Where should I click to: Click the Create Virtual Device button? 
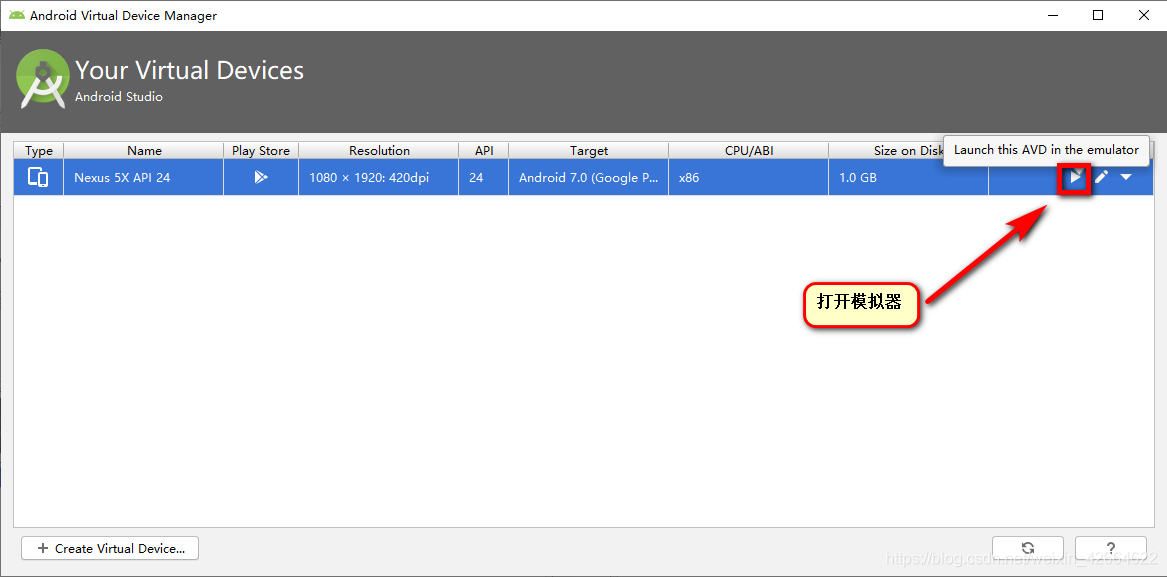[x=110, y=548]
